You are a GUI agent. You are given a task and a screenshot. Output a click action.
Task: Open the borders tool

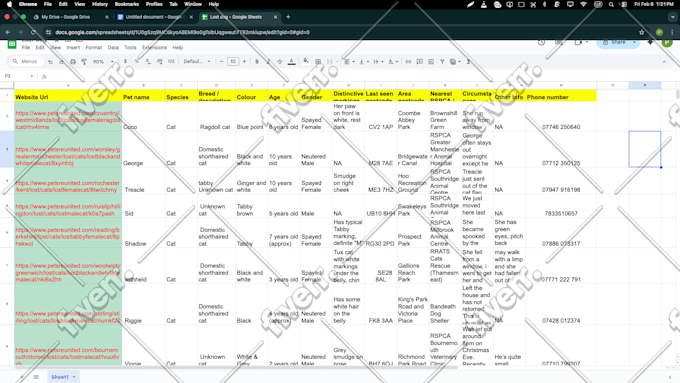318,62
